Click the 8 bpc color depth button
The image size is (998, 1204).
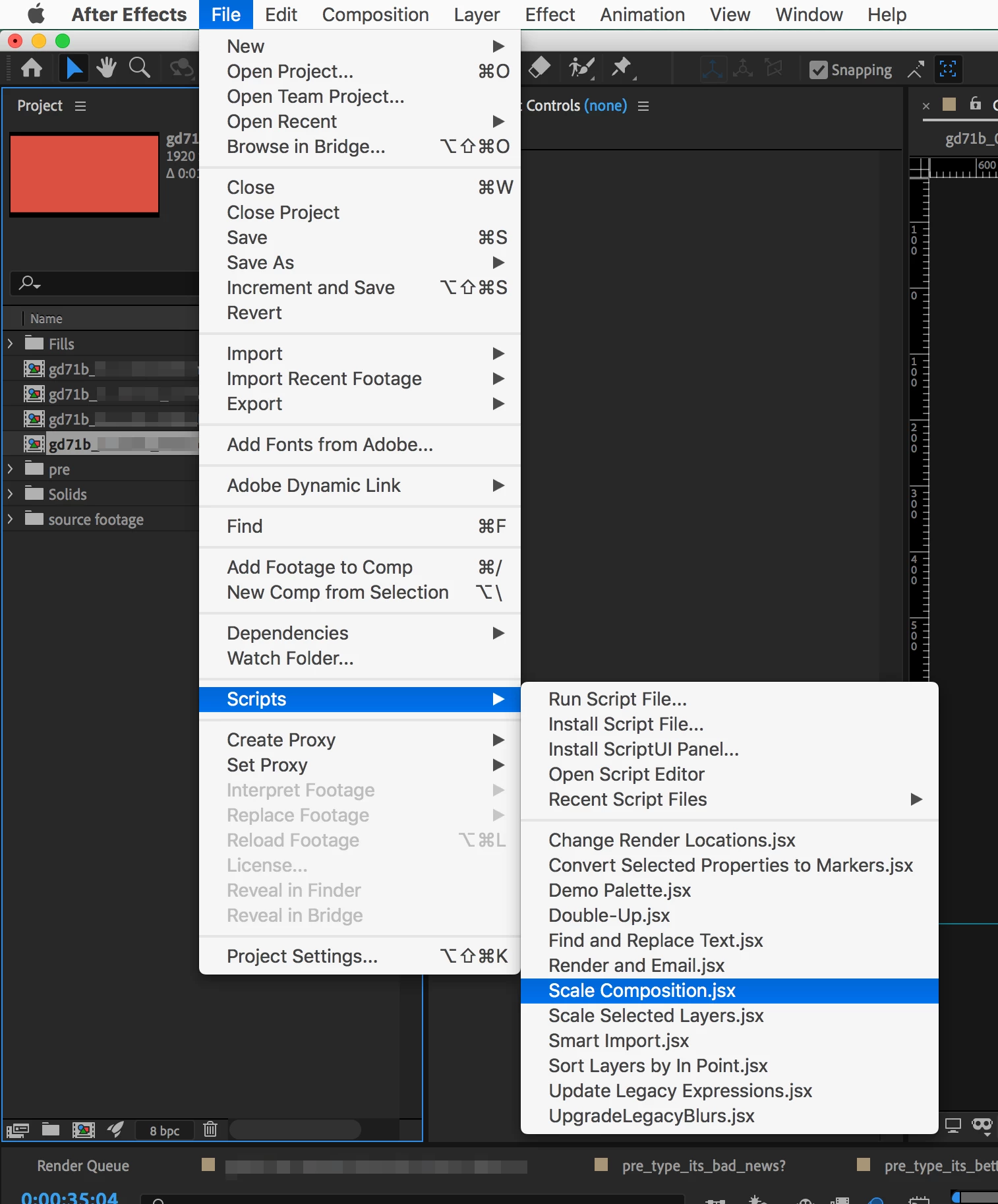tap(164, 1131)
